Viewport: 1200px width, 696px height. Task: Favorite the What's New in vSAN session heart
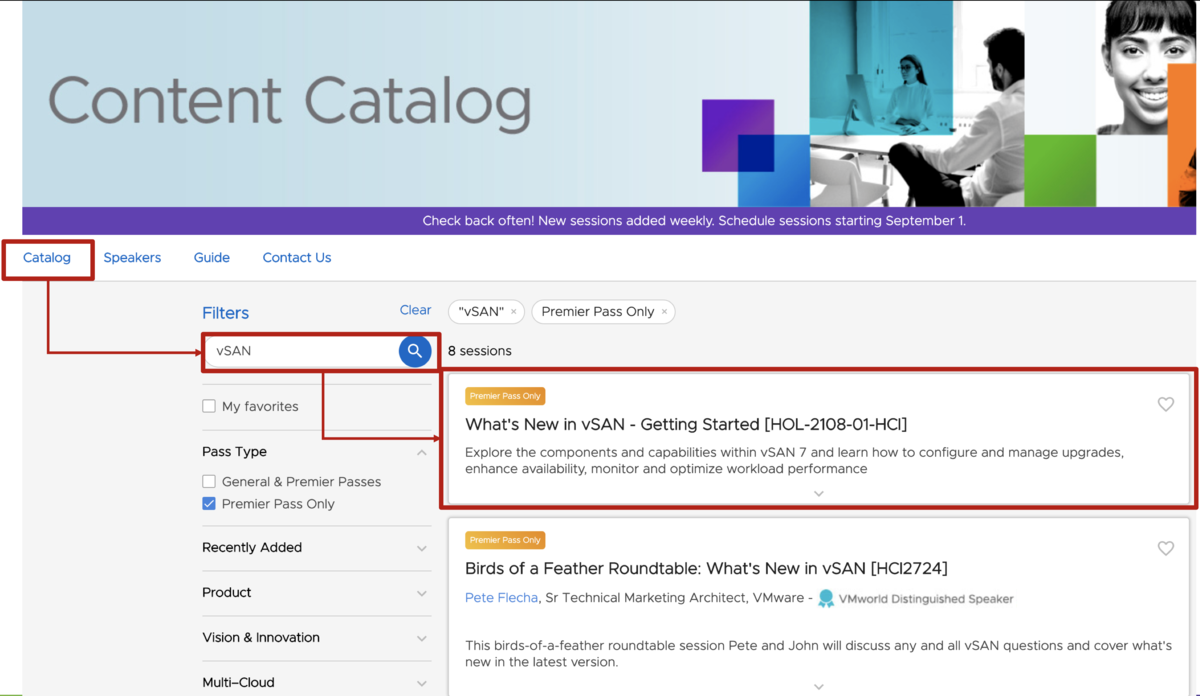(x=1165, y=404)
